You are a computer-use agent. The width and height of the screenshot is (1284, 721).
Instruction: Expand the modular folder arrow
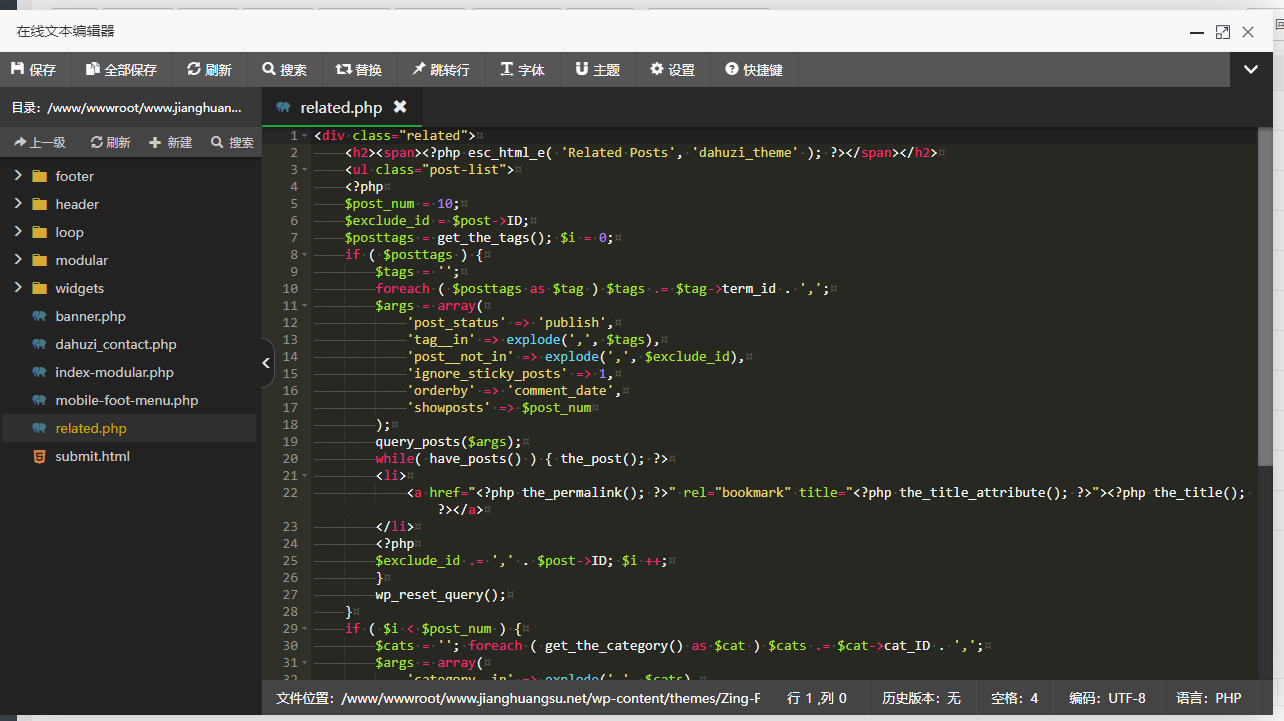coord(17,260)
